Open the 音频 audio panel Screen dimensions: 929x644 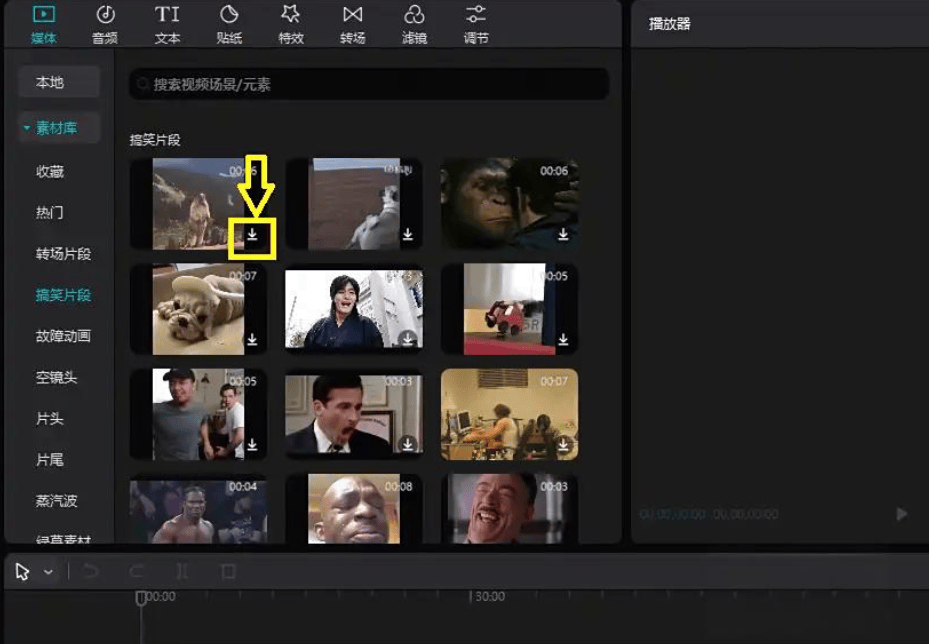coord(105,22)
